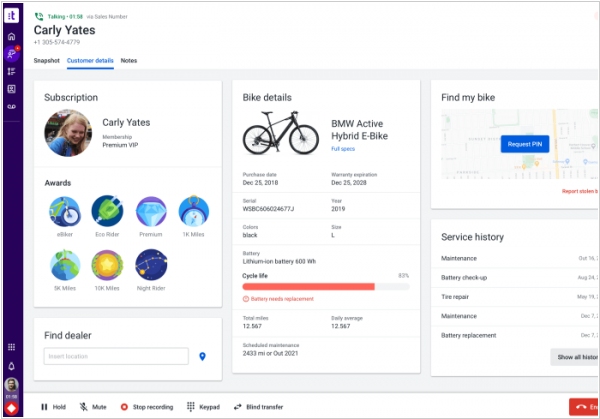Viewport: 600px width, 419px height.
Task: Click the purchase date Dec 25, 2018
Action: click(260, 183)
